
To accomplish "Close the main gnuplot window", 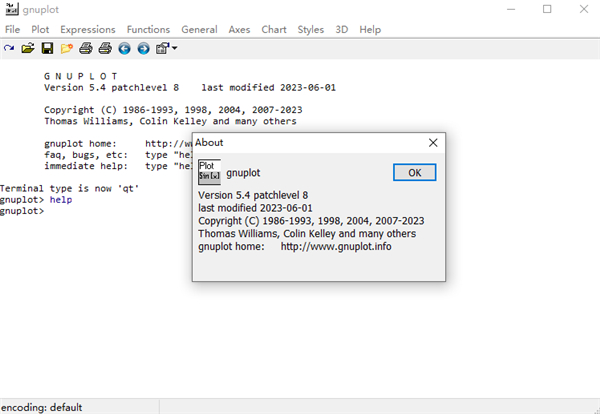I will [584, 9].
